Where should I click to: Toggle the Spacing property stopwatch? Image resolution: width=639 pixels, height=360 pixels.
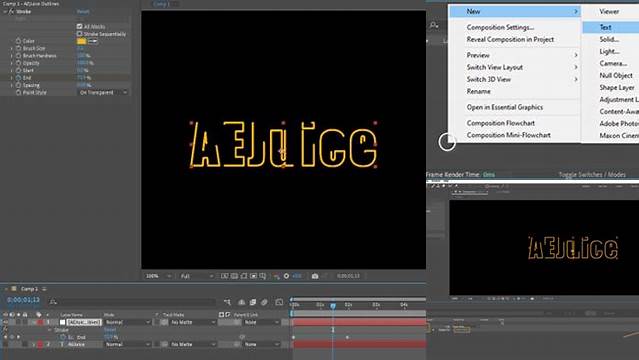(x=18, y=85)
